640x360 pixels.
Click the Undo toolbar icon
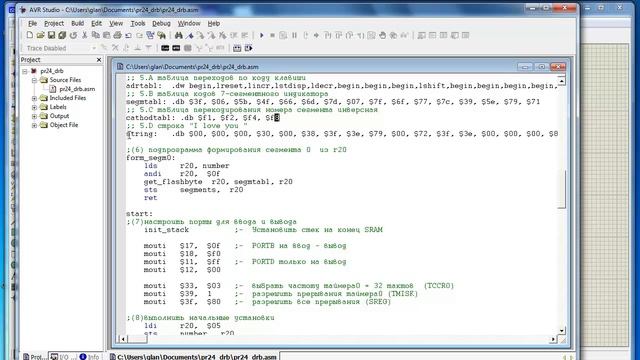coord(128,36)
